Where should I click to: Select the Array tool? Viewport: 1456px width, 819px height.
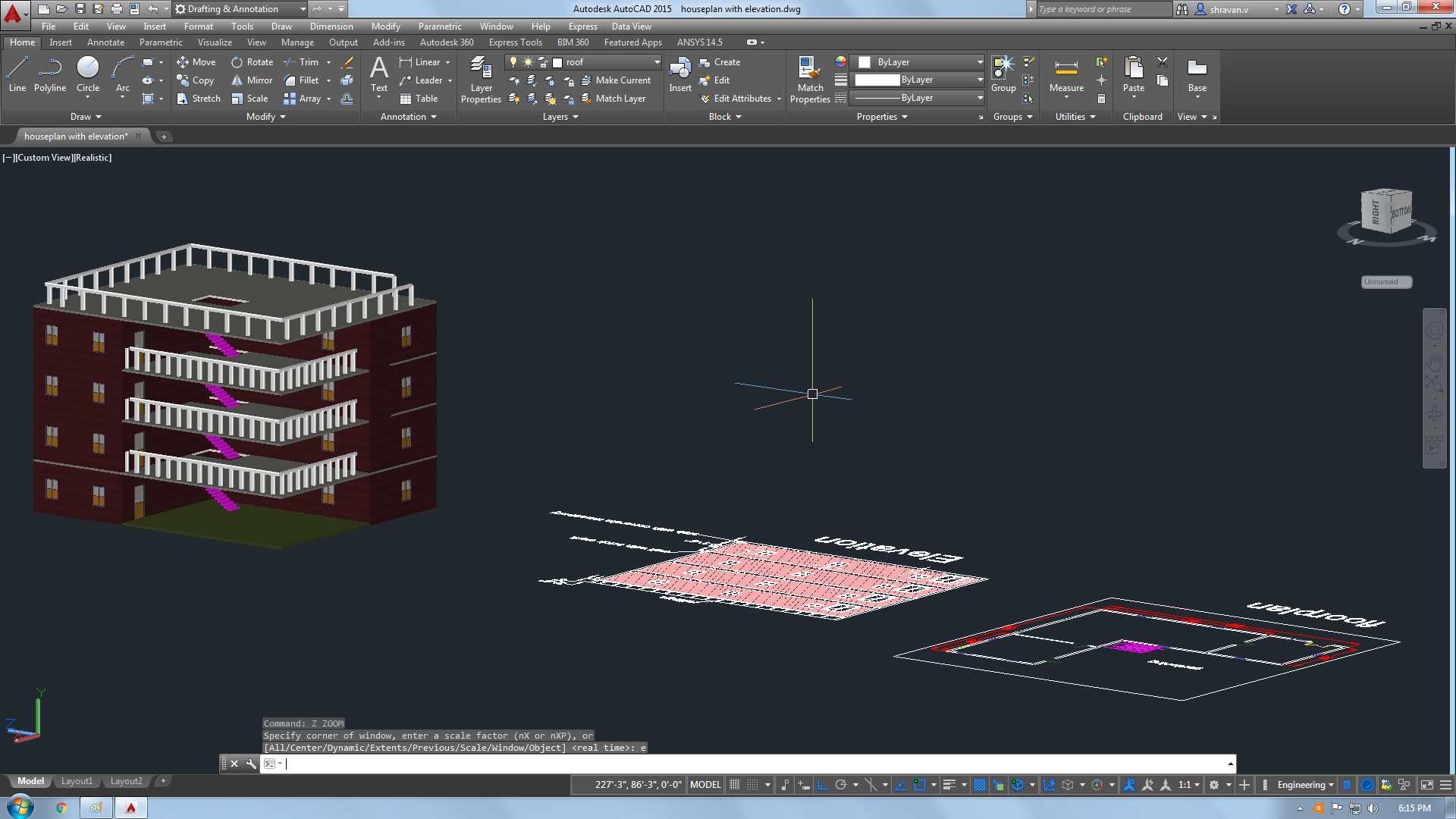tap(303, 99)
